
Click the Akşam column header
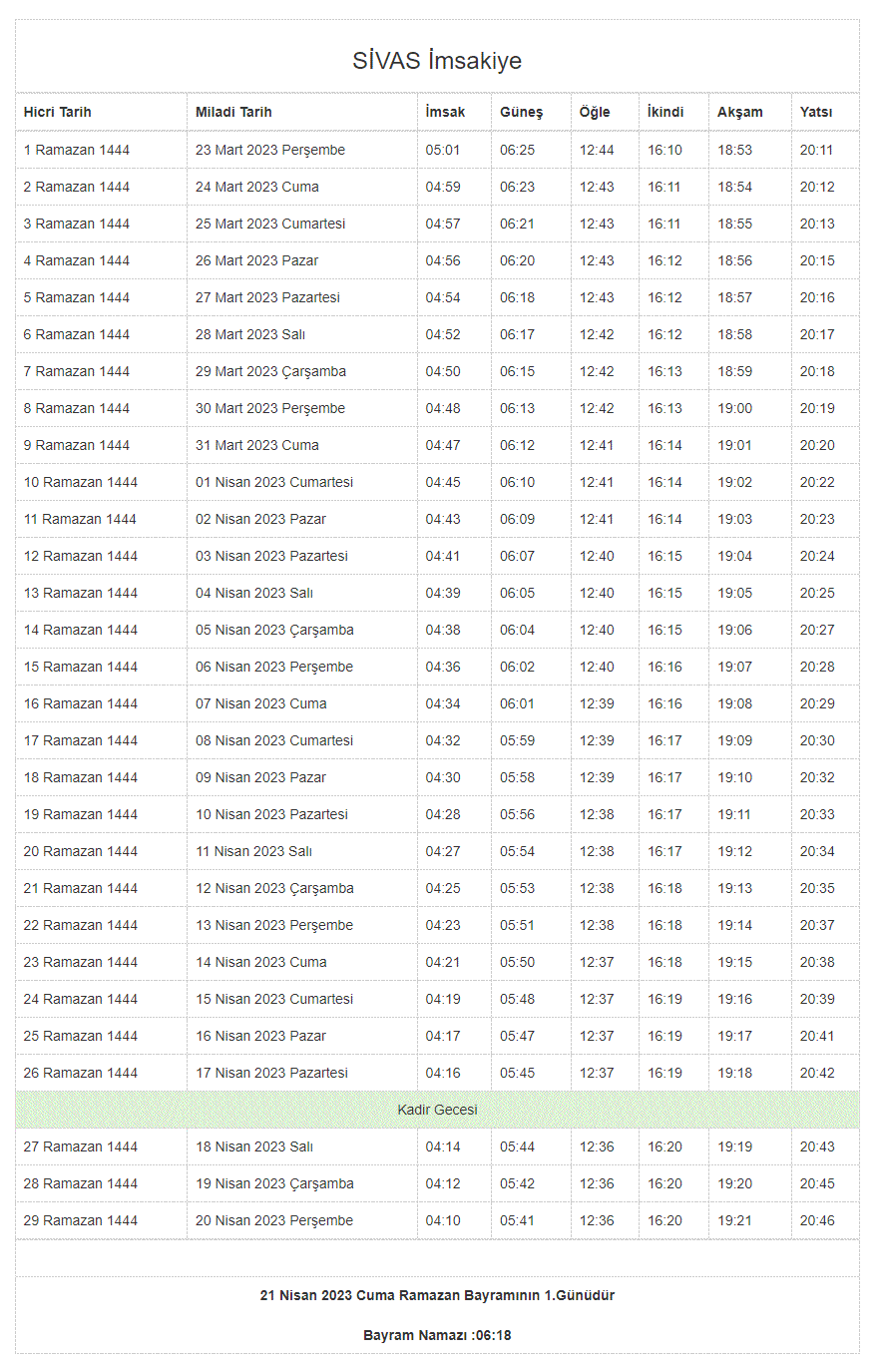tap(739, 112)
